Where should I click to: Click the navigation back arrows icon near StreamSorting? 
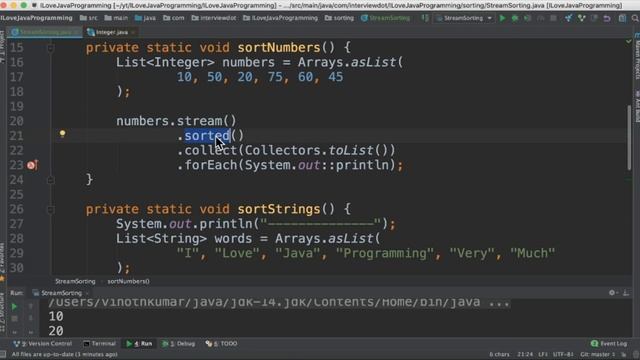click(425, 18)
